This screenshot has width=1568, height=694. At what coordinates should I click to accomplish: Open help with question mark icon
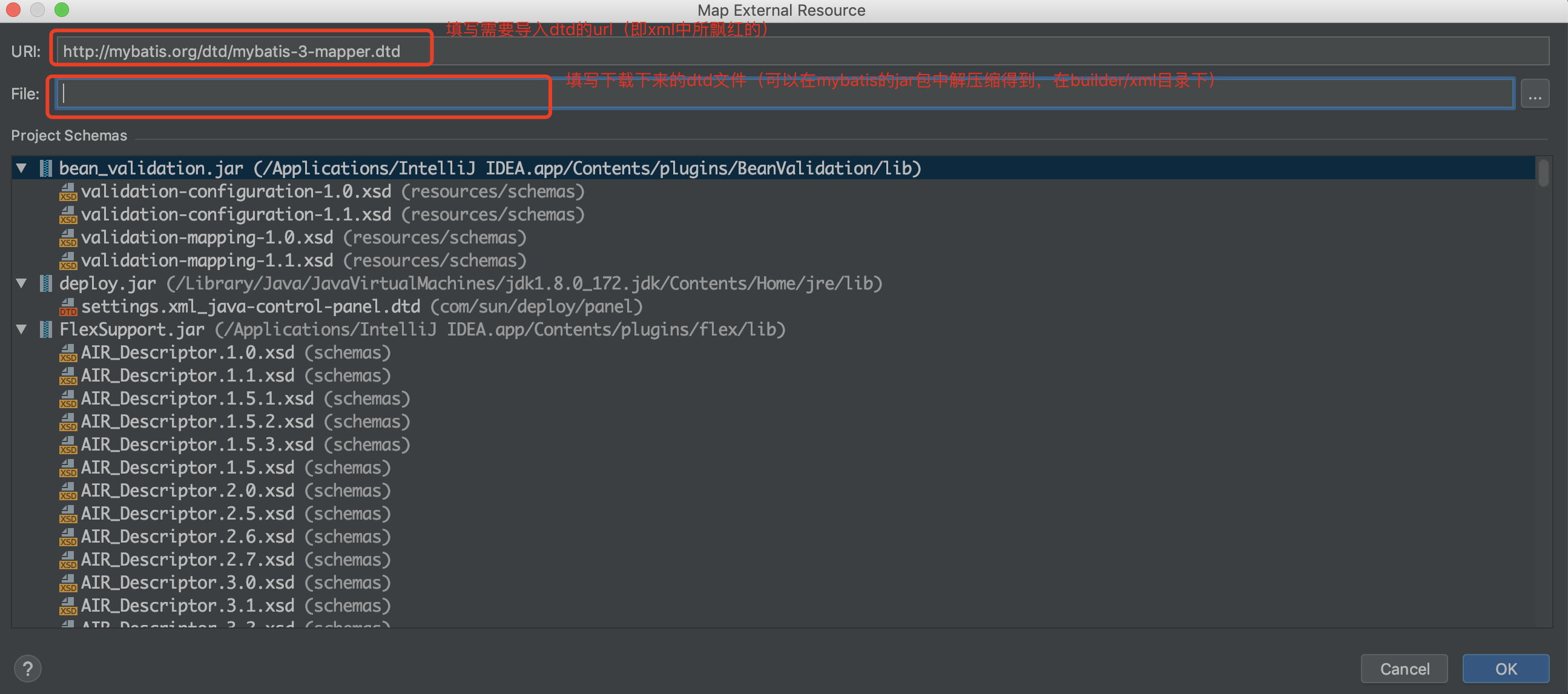pos(27,669)
